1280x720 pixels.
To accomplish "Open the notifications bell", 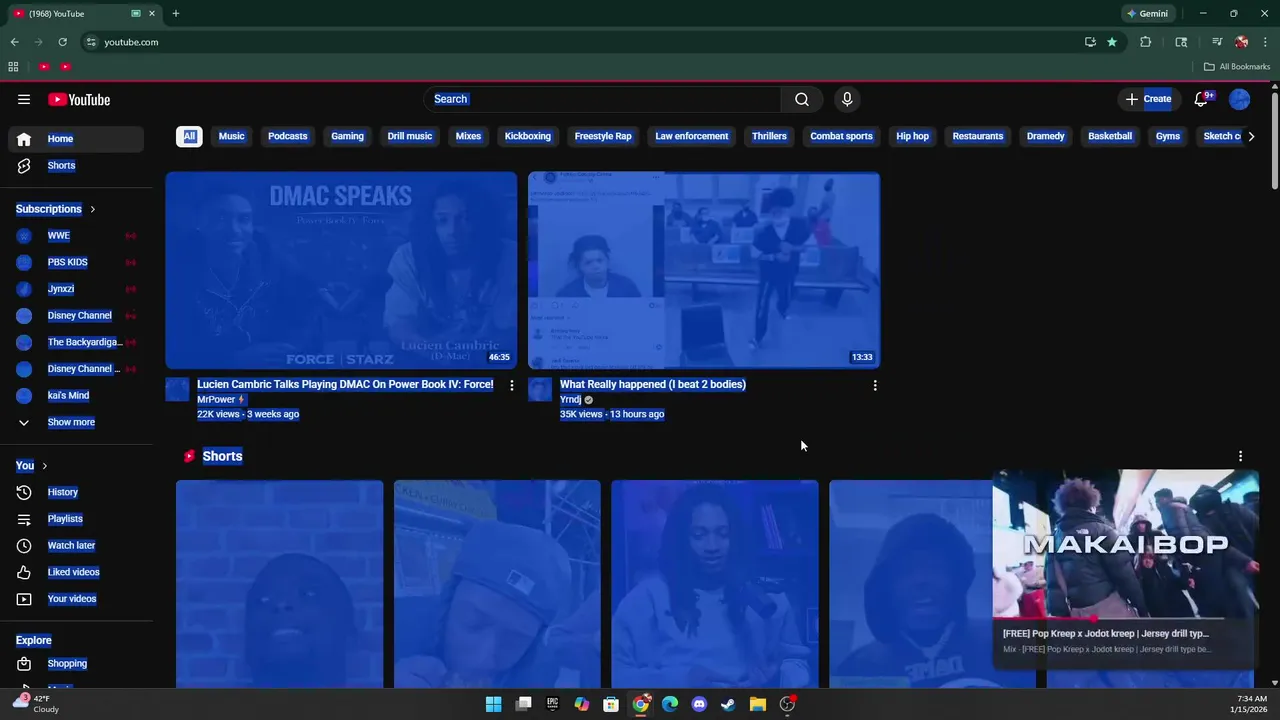I will click(1202, 99).
